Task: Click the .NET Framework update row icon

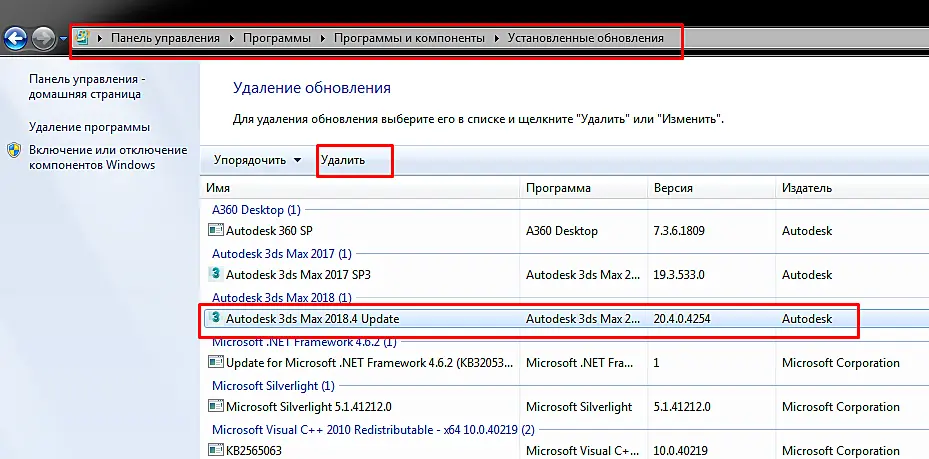Action: click(216, 362)
